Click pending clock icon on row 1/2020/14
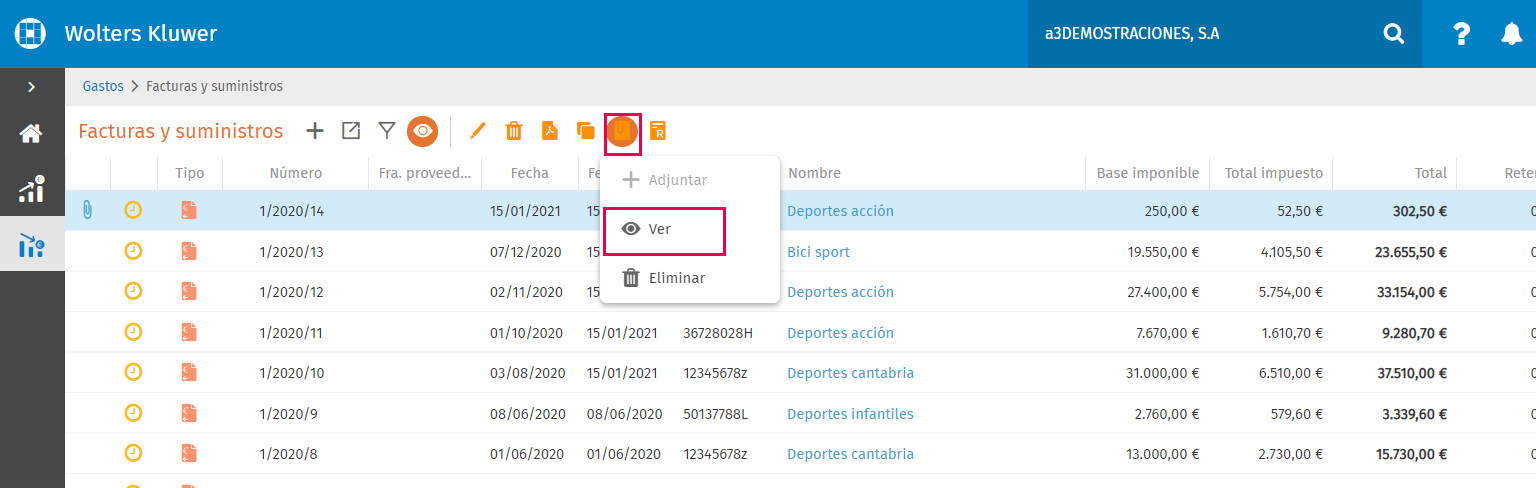This screenshot has width=1536, height=488. pyautogui.click(x=133, y=211)
